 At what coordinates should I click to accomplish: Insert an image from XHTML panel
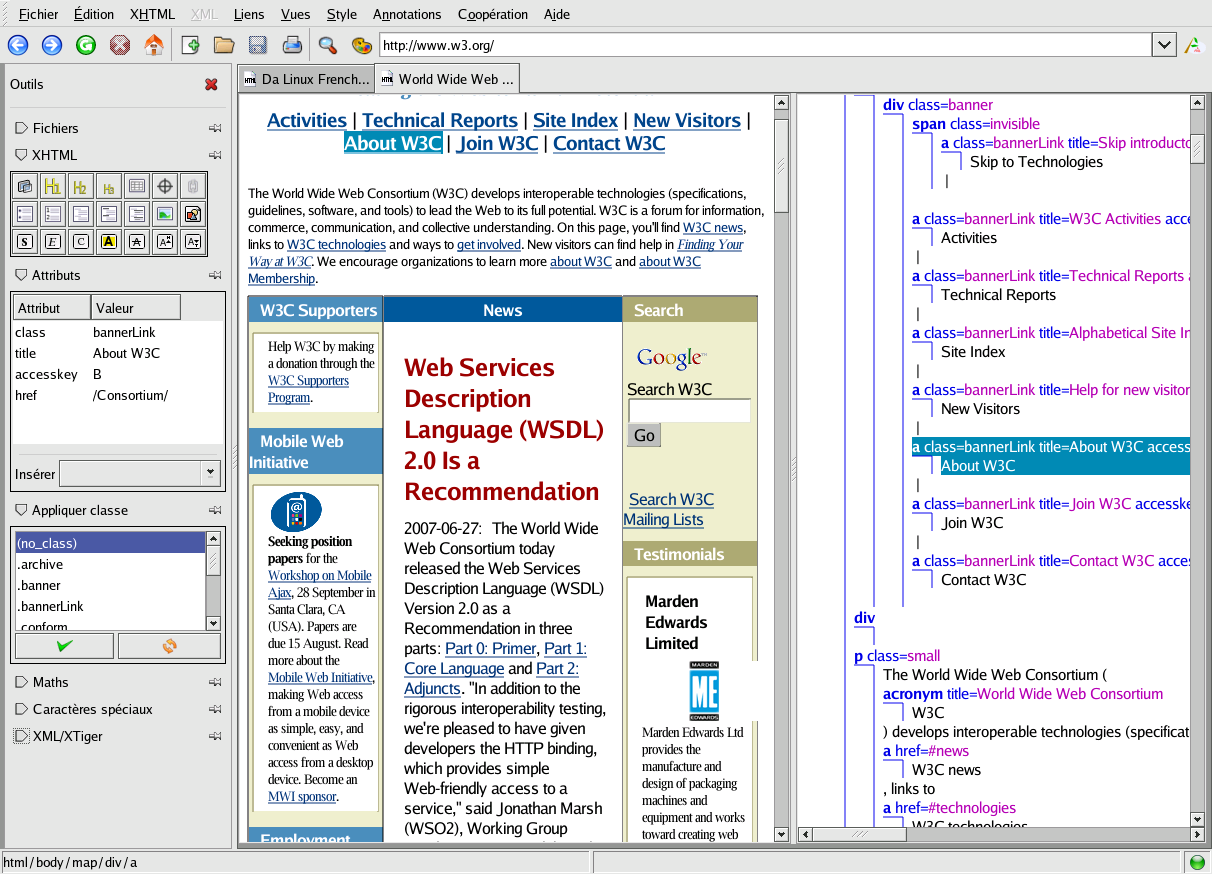(x=165, y=214)
